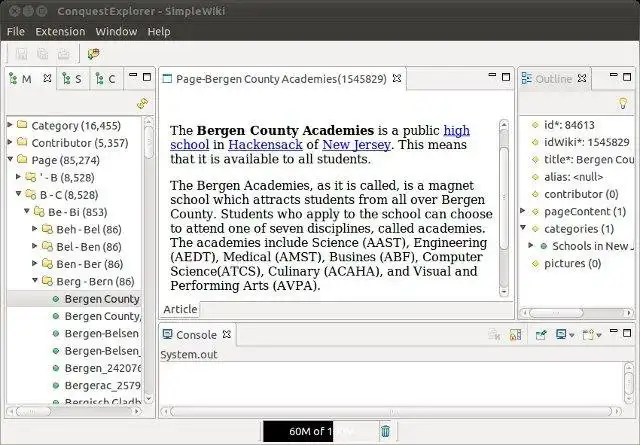Click the 60M heap status bar
Viewport: 640px width, 445px height.
coord(320,432)
